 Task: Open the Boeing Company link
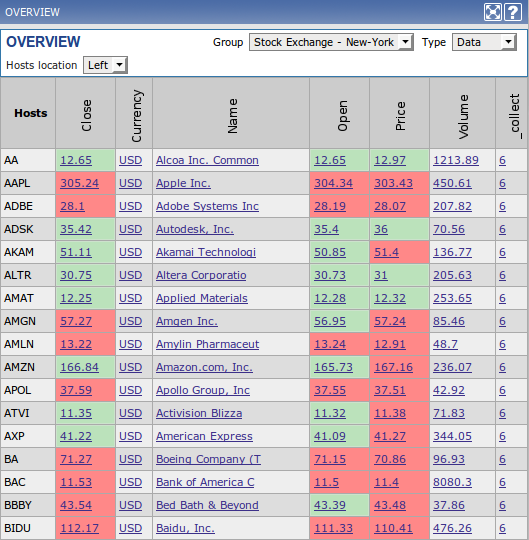click(208, 459)
